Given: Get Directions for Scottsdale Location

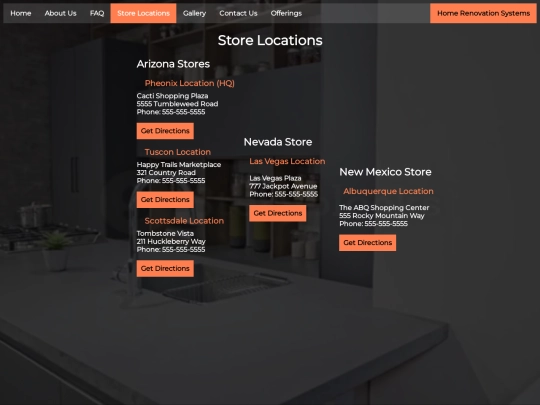Looking at the screenshot, I should tap(165, 269).
